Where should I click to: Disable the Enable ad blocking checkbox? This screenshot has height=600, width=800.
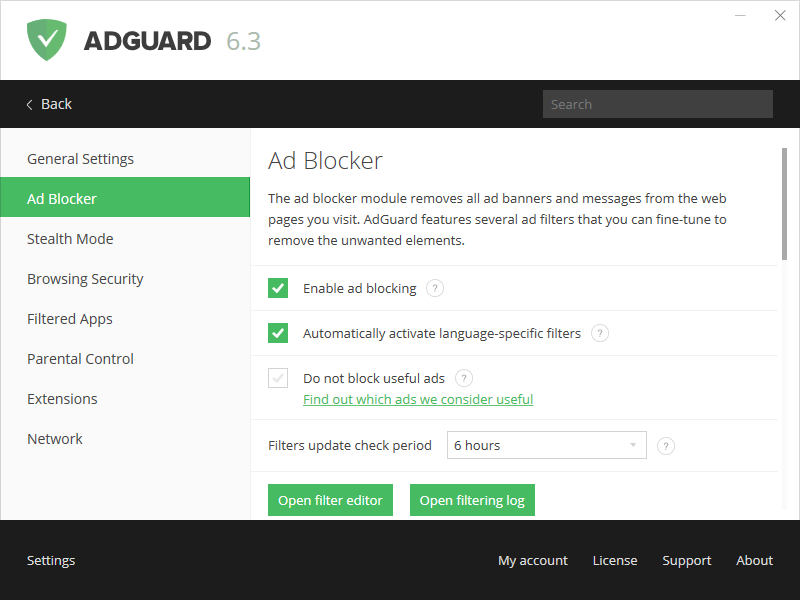[278, 288]
